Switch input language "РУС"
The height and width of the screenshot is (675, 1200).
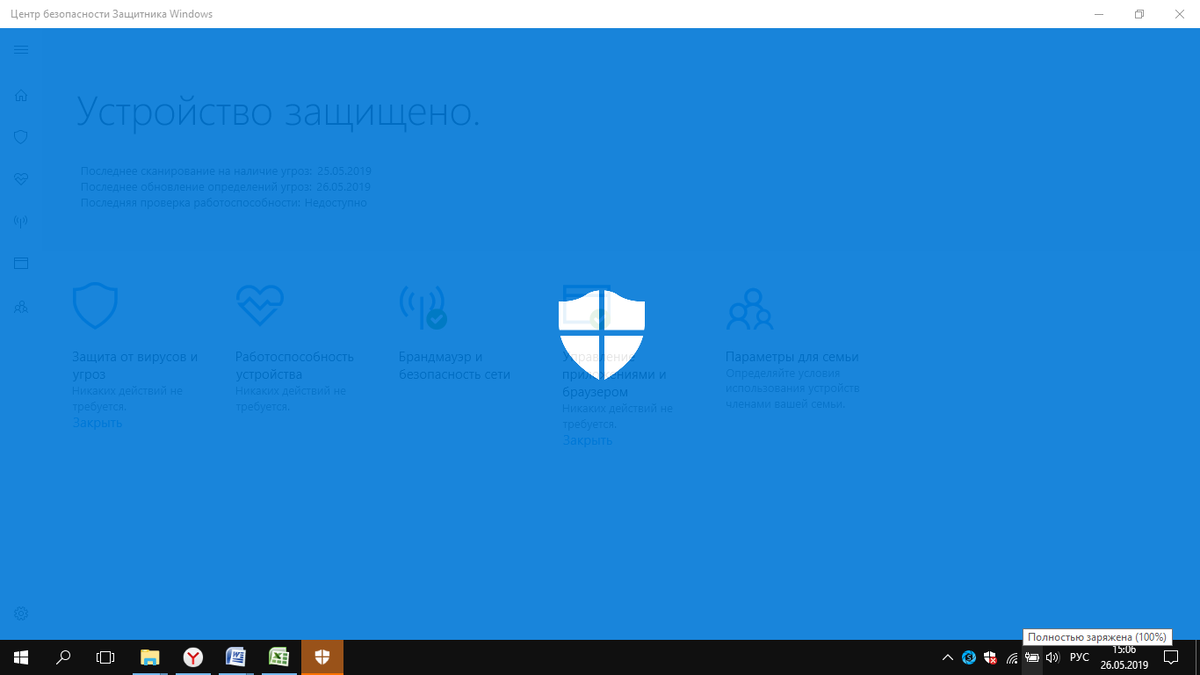click(x=1080, y=657)
